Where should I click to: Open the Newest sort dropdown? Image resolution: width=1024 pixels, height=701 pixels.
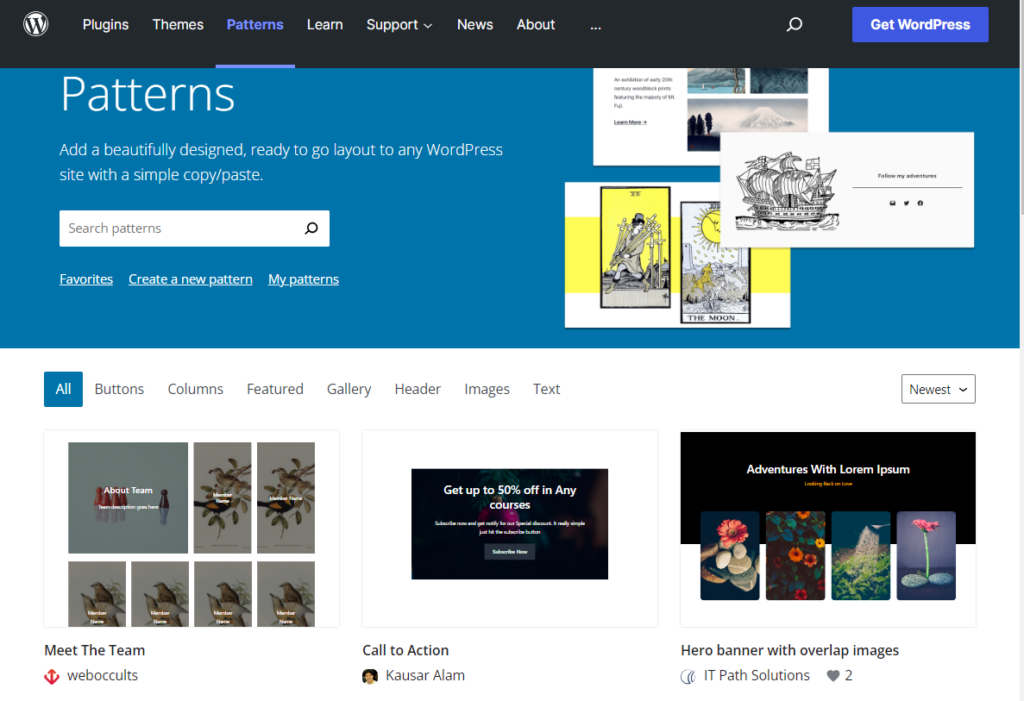point(938,389)
